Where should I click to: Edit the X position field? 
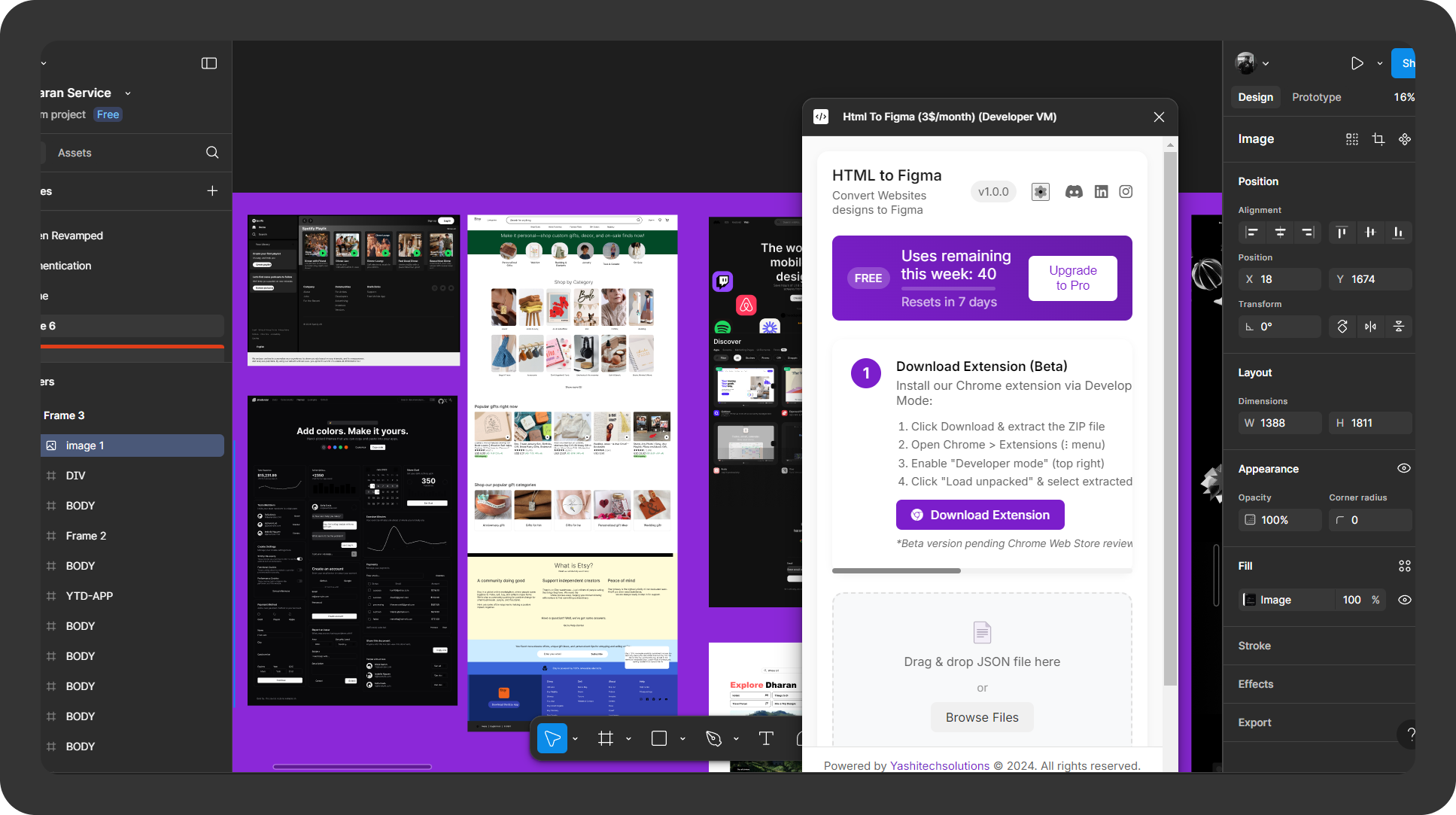click(x=1280, y=279)
